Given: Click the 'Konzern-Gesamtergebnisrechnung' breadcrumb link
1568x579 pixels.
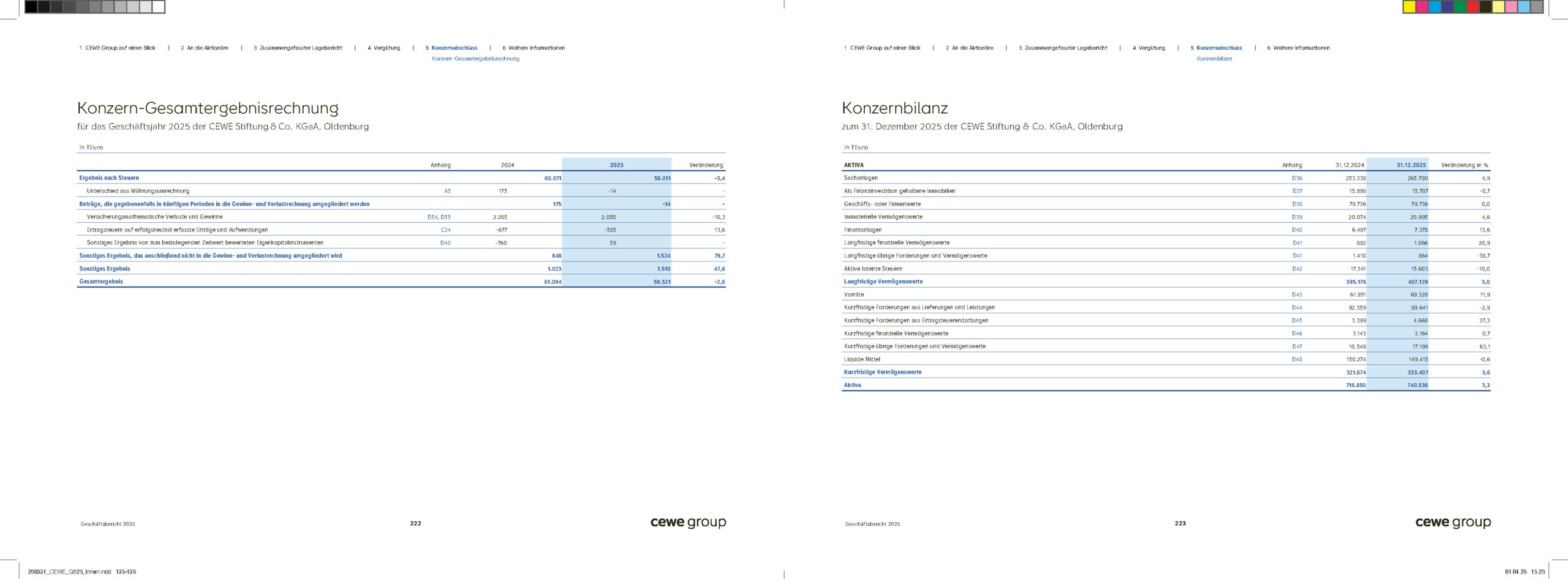Looking at the screenshot, I should (x=475, y=59).
